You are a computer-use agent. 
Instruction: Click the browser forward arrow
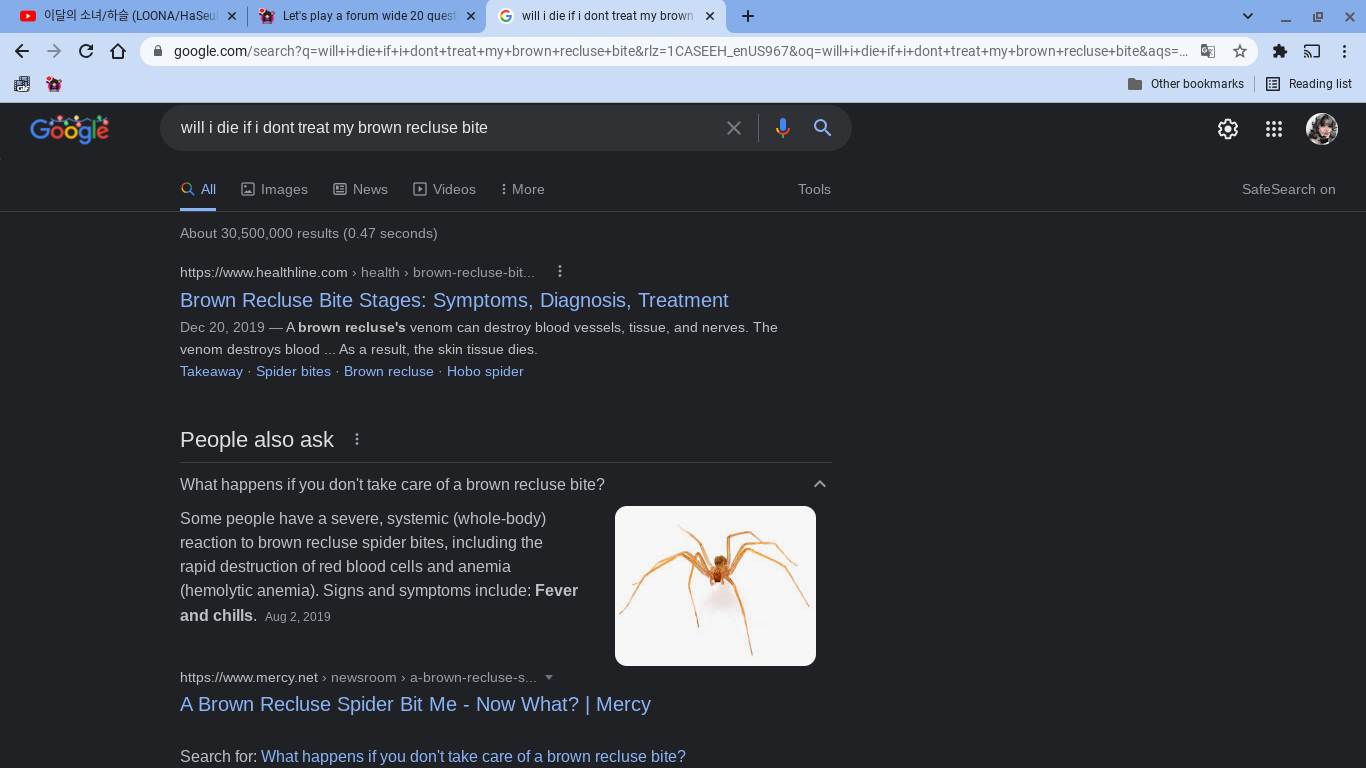54,51
